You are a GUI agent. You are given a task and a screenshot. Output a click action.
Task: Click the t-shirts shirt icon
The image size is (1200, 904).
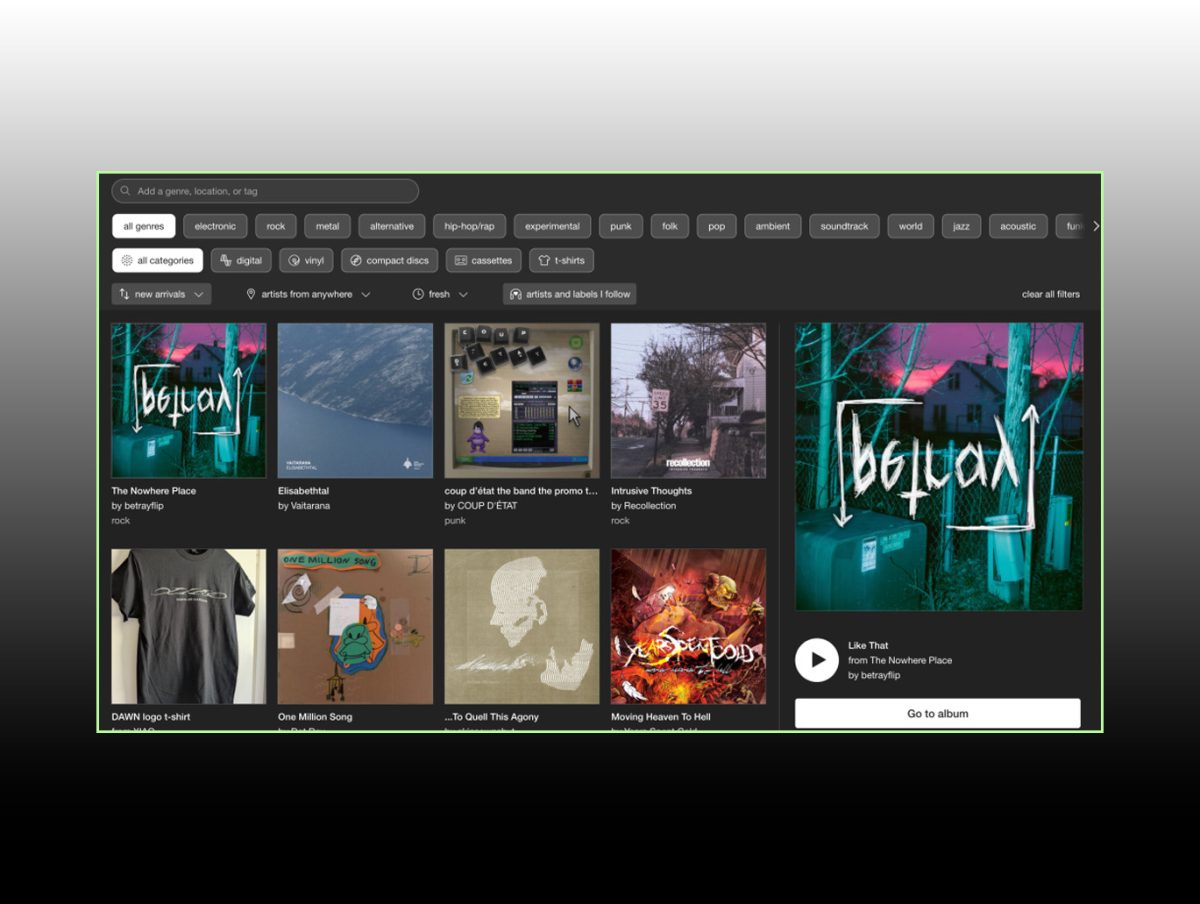tap(544, 260)
